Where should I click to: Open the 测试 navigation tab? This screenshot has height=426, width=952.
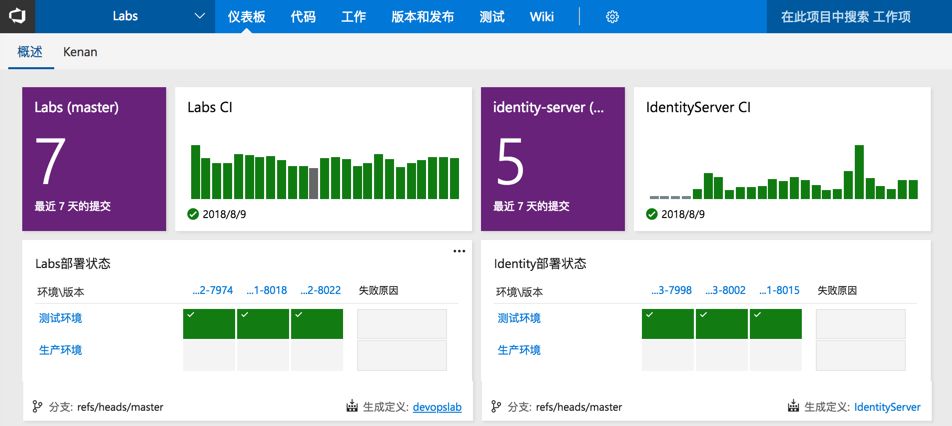click(492, 16)
